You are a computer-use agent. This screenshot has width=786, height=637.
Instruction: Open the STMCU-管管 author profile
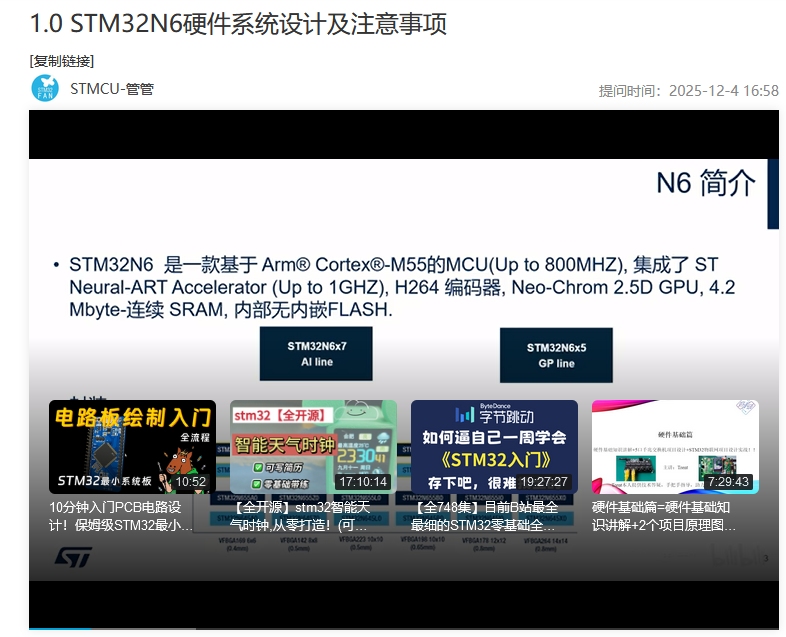pyautogui.click(x=112, y=89)
